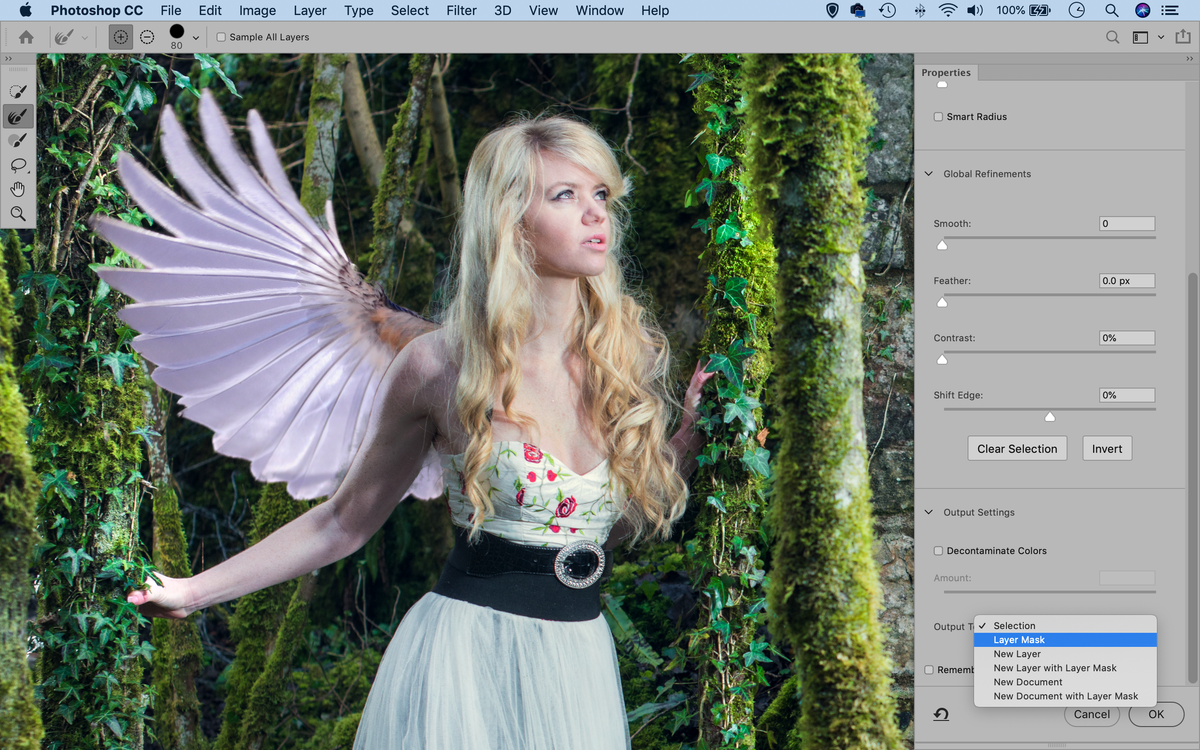Image resolution: width=1200 pixels, height=750 pixels.
Task: Click the Invert button
Action: [x=1106, y=448]
